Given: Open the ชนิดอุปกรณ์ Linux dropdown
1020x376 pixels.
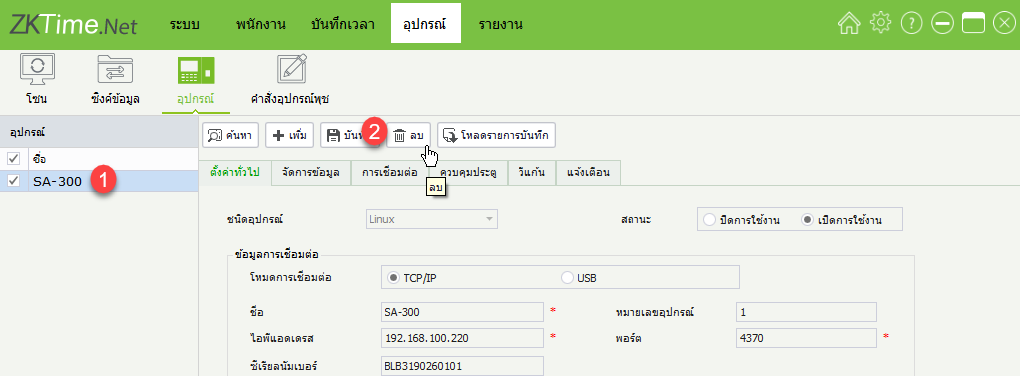Looking at the screenshot, I should click(431, 219).
